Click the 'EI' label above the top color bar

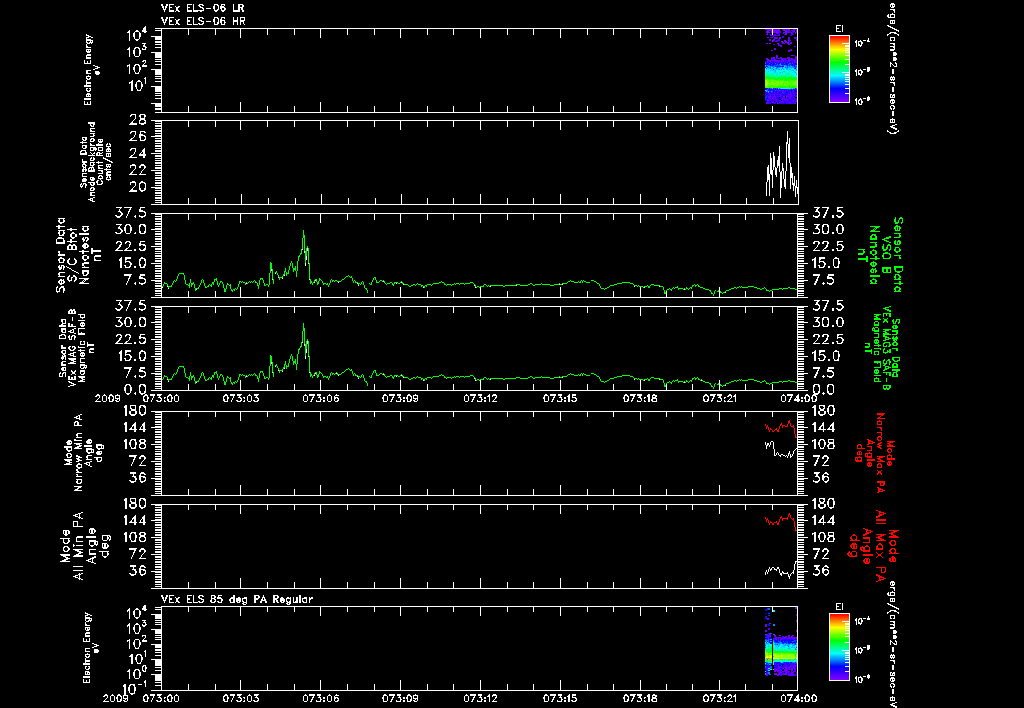click(x=839, y=29)
